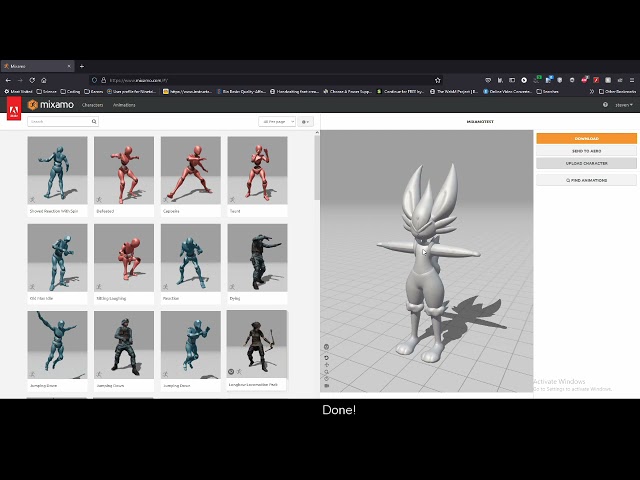
Task: Reload the page with refresh icon
Action: [x=32, y=80]
